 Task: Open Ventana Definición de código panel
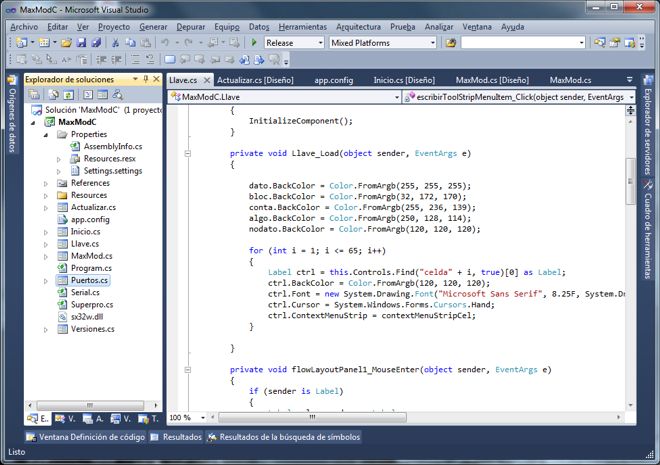pyautogui.click(x=85, y=437)
